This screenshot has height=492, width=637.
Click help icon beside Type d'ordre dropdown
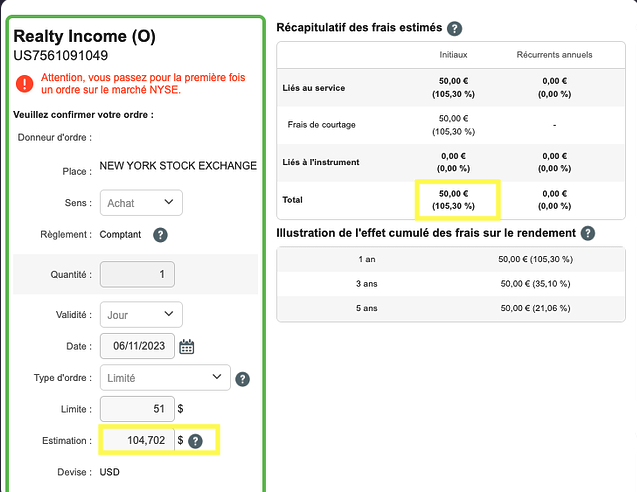242,379
